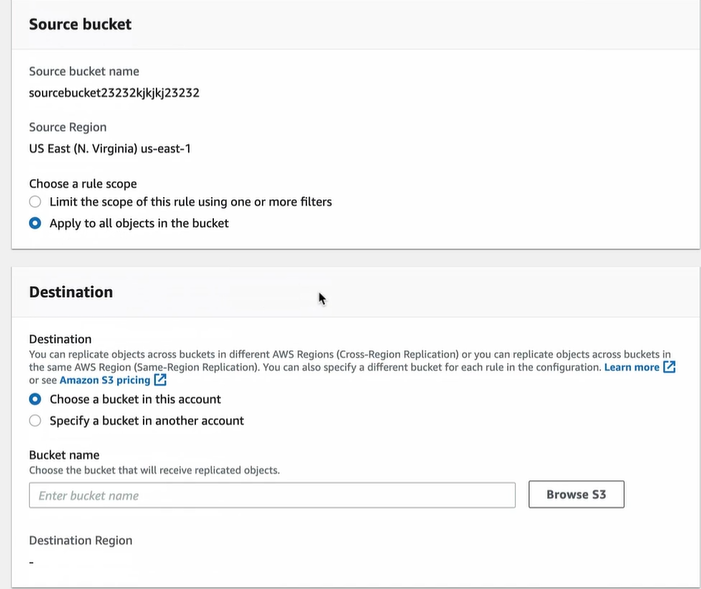Click the 'Destination Region' label
Screen dimensions: 701x589
pyautogui.click(x=81, y=540)
